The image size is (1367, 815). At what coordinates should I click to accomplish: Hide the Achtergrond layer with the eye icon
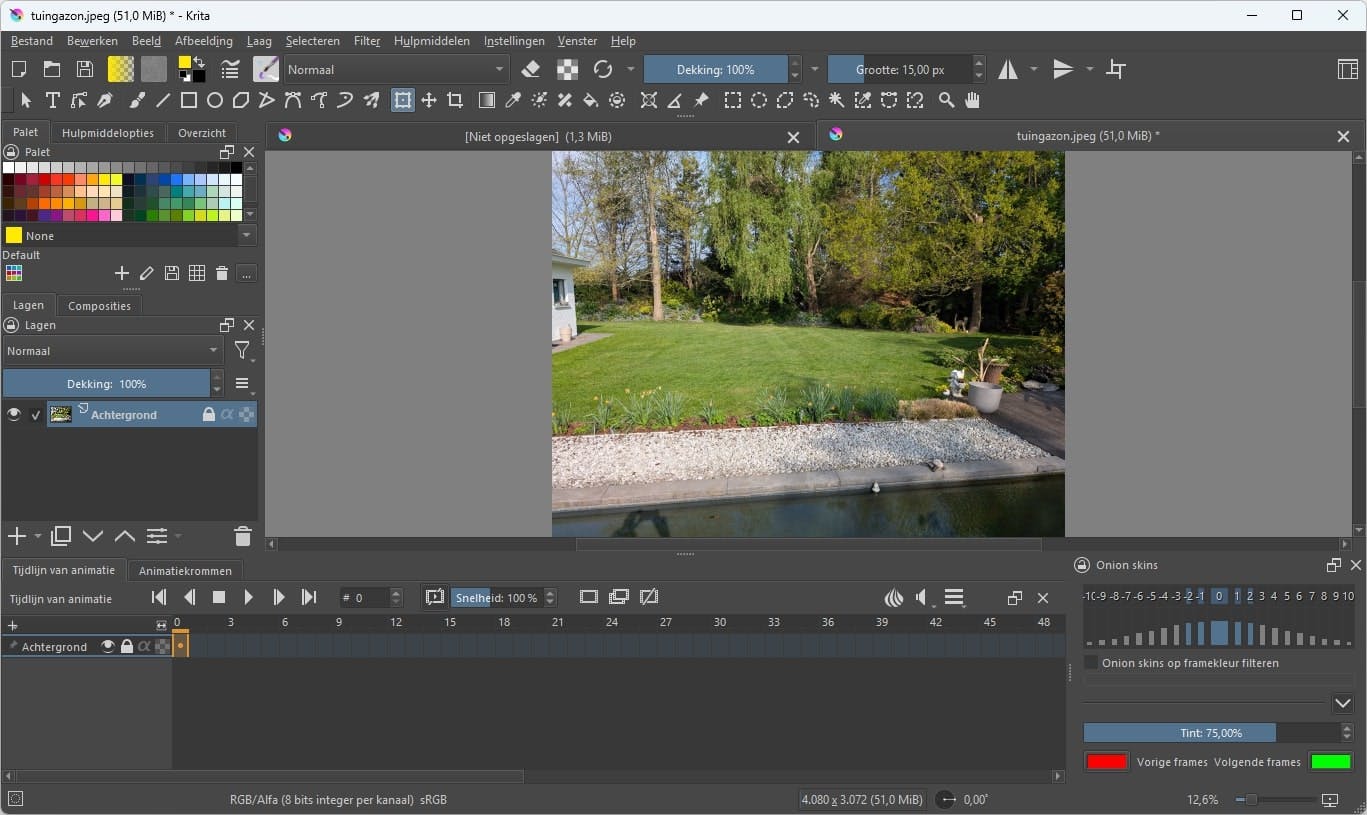14,414
